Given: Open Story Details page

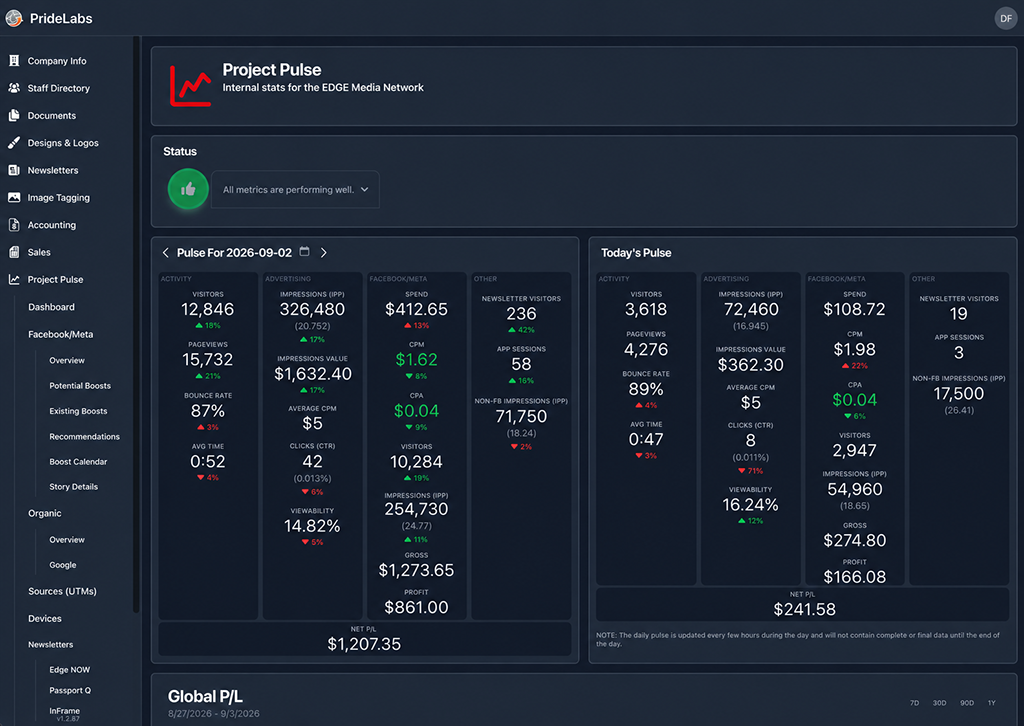Looking at the screenshot, I should coord(73,487).
